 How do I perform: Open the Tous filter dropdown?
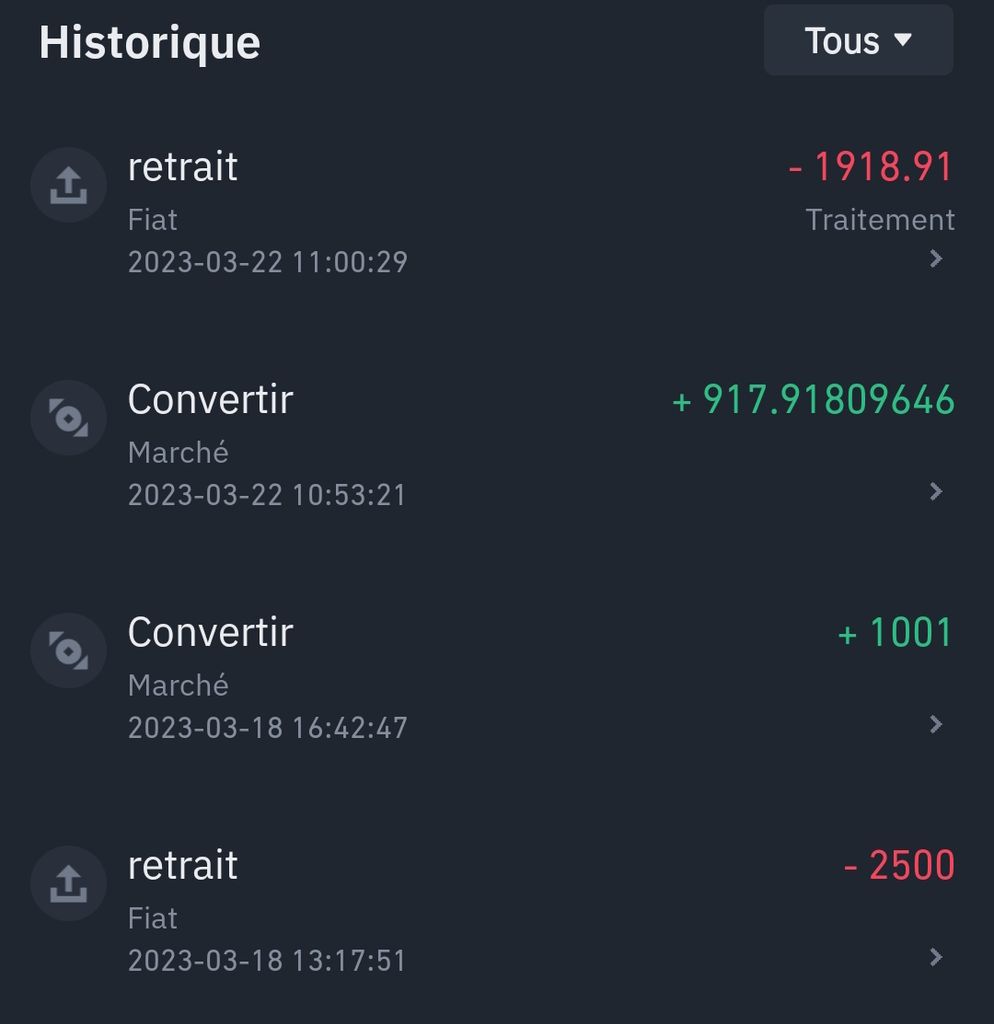858,41
